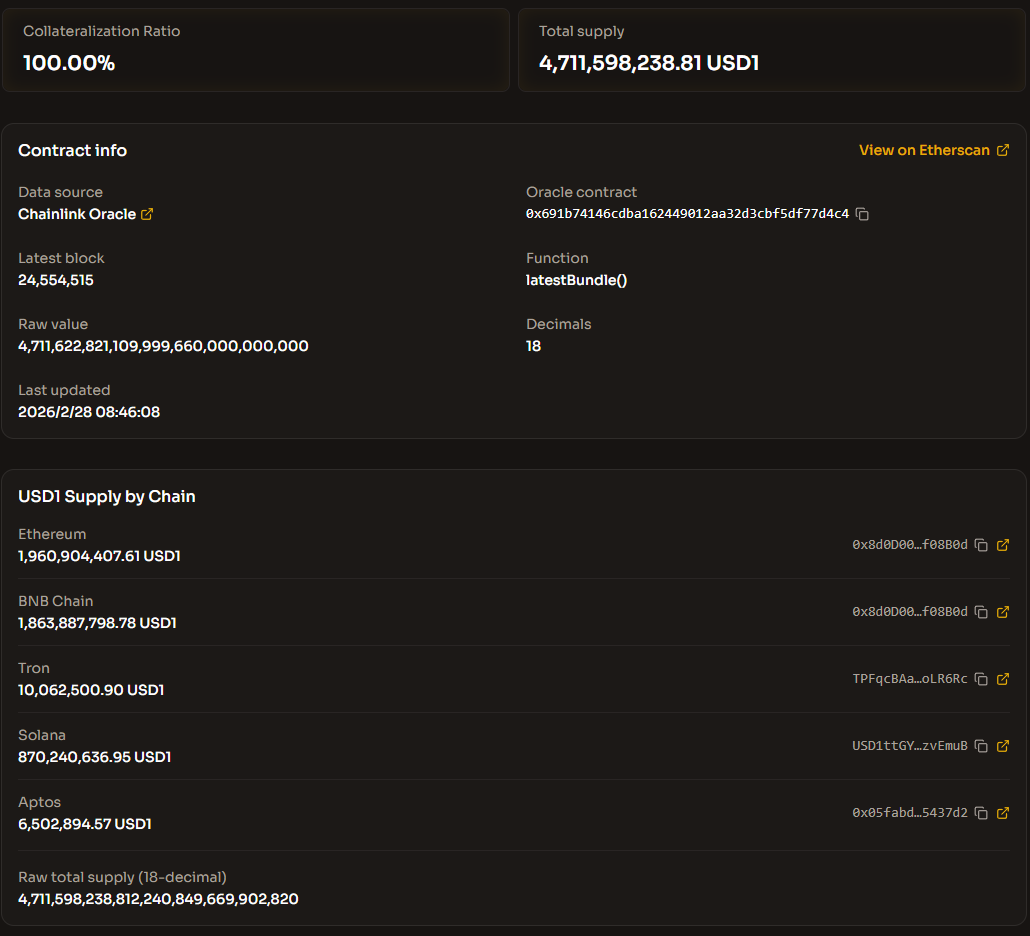Click the Raw total supply 18-decimal value
1030x936 pixels.
158,899
